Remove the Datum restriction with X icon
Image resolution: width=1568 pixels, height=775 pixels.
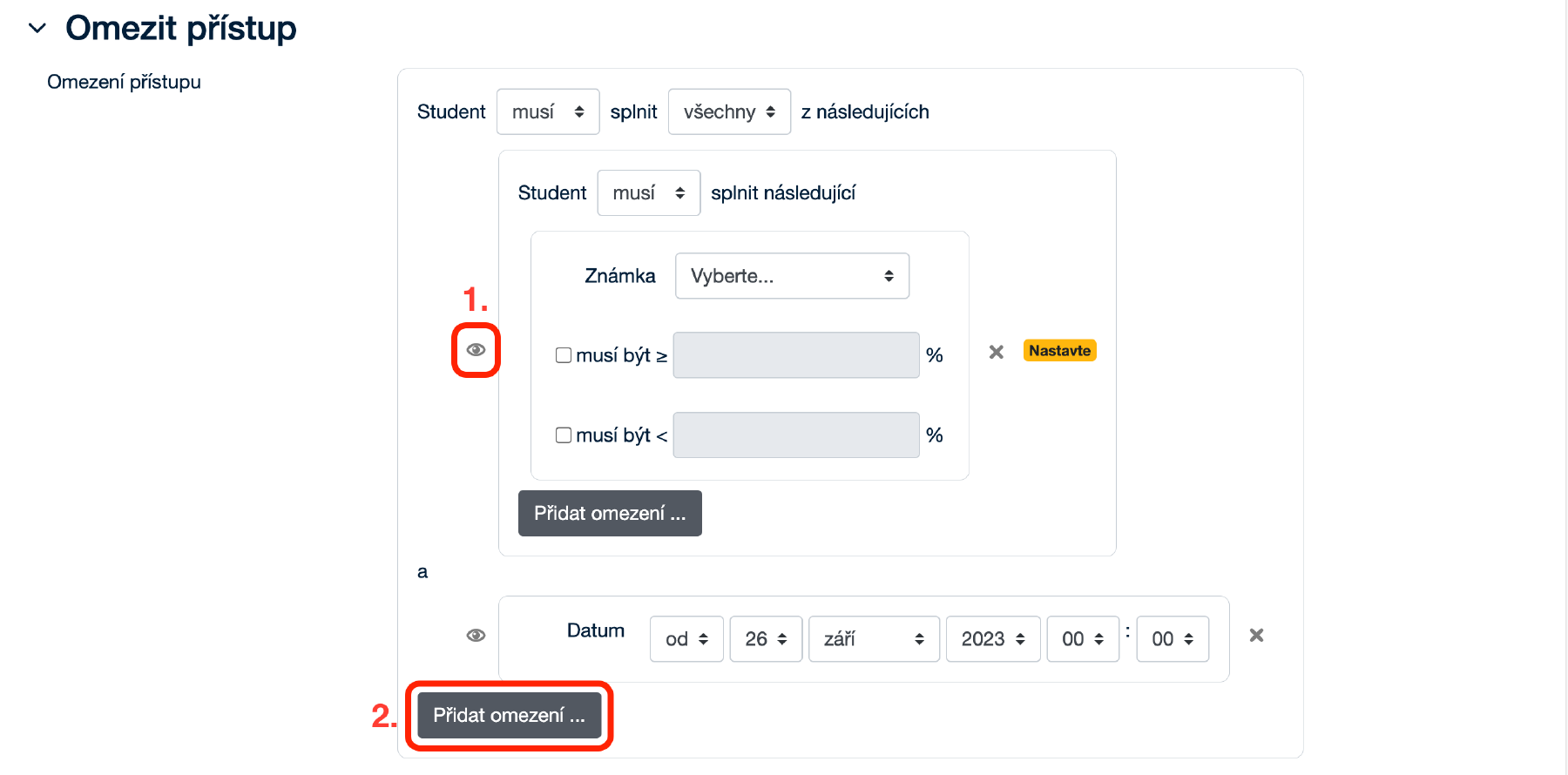[x=1256, y=636]
